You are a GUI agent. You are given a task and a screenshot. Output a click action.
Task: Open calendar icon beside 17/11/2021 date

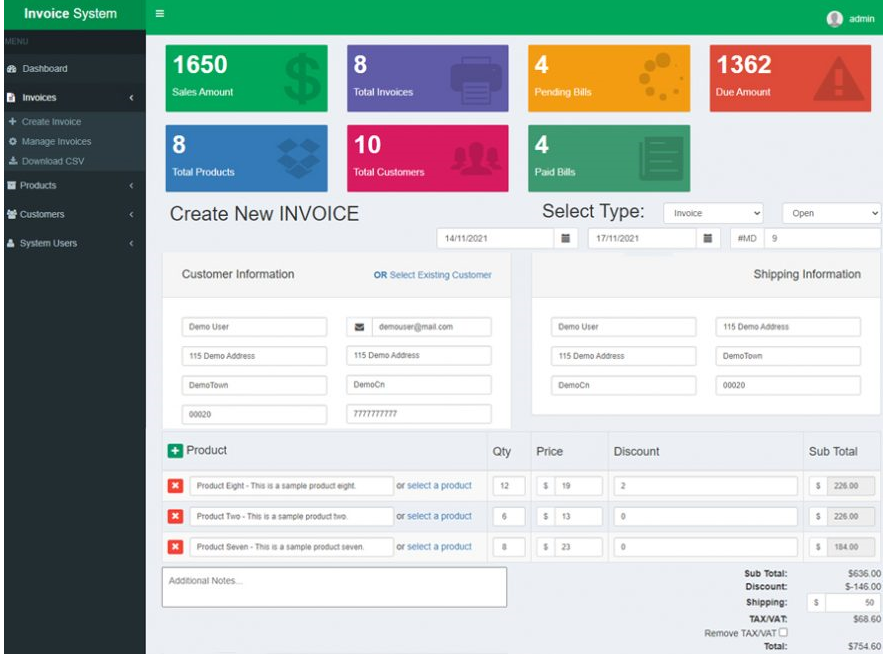click(x=708, y=238)
